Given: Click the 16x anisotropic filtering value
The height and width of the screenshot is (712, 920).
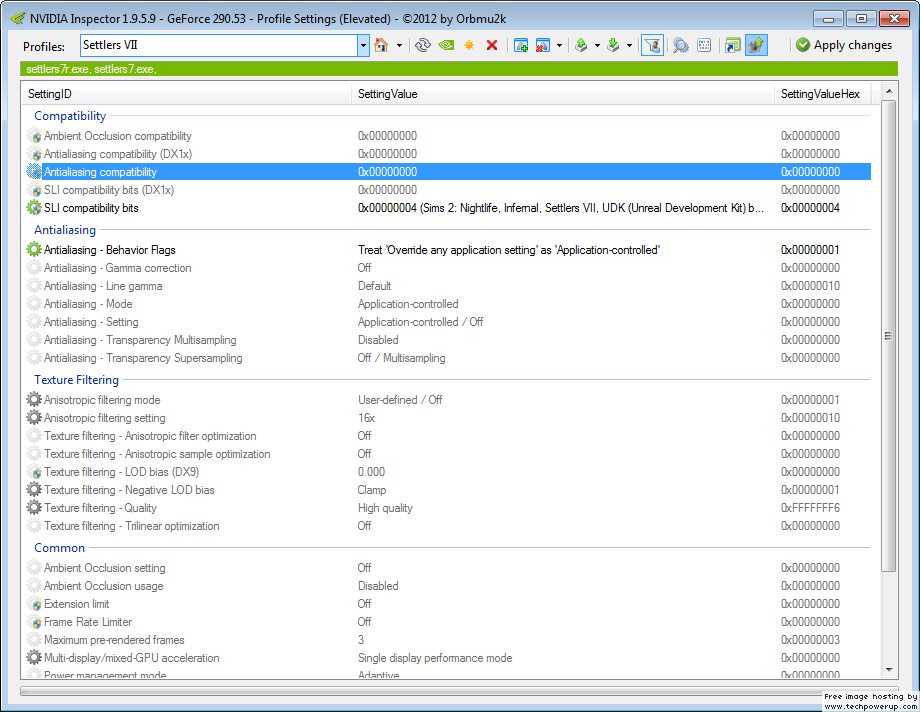Looking at the screenshot, I should pyautogui.click(x=366, y=418).
